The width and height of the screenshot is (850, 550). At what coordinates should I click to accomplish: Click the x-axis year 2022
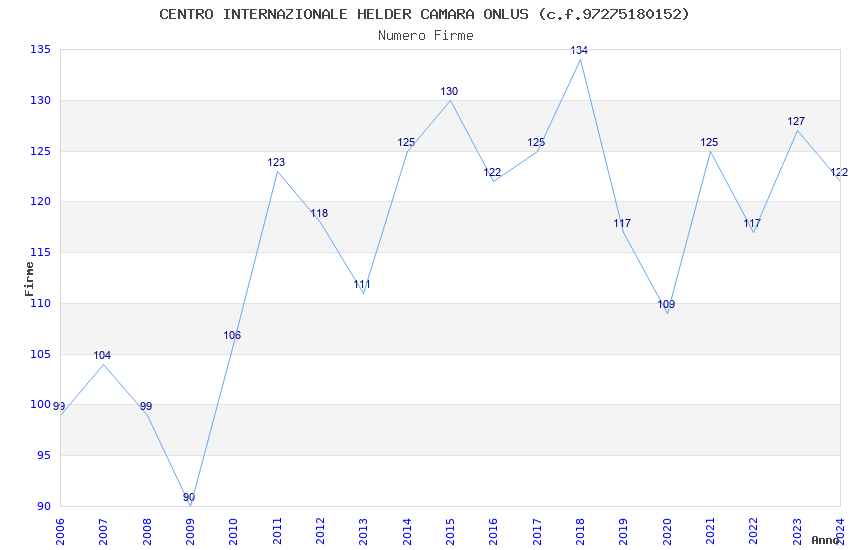click(x=754, y=532)
